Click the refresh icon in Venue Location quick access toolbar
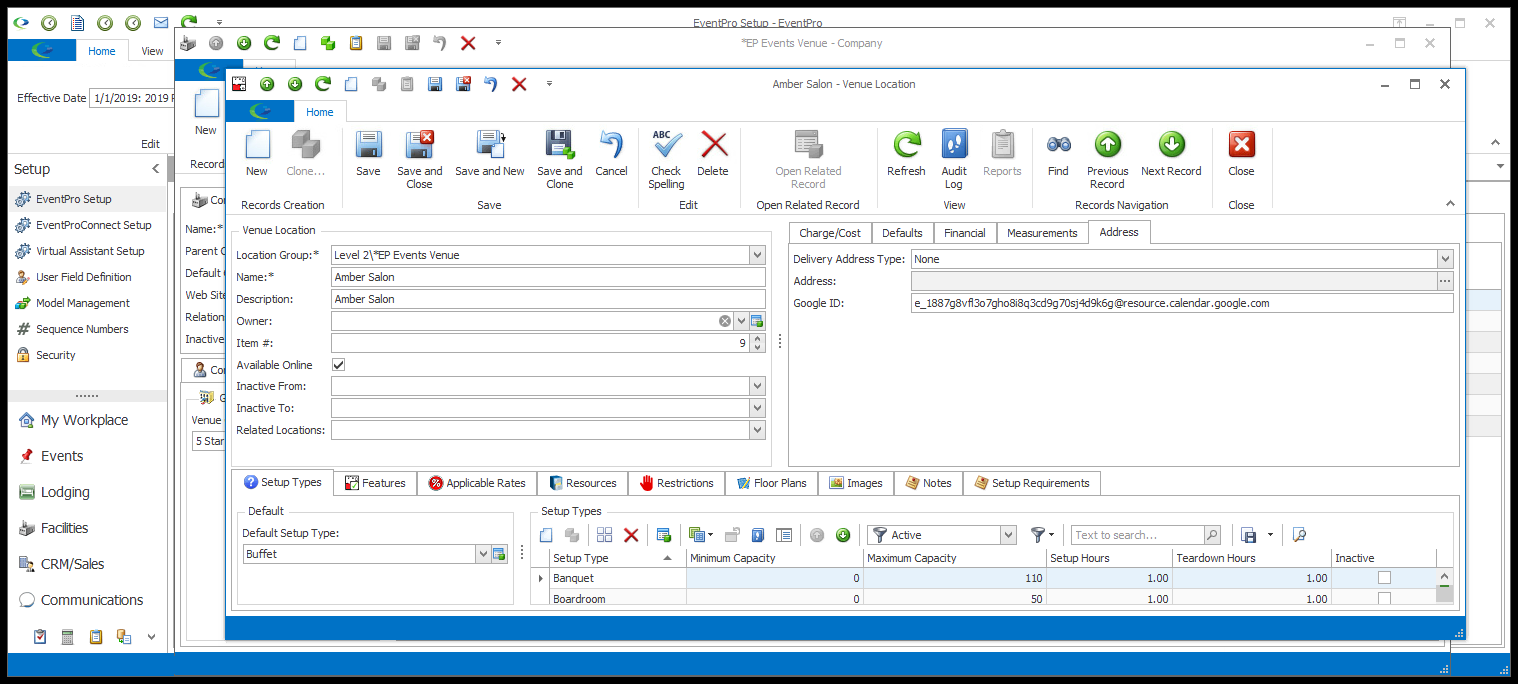The image size is (1518, 684). pyautogui.click(x=322, y=85)
